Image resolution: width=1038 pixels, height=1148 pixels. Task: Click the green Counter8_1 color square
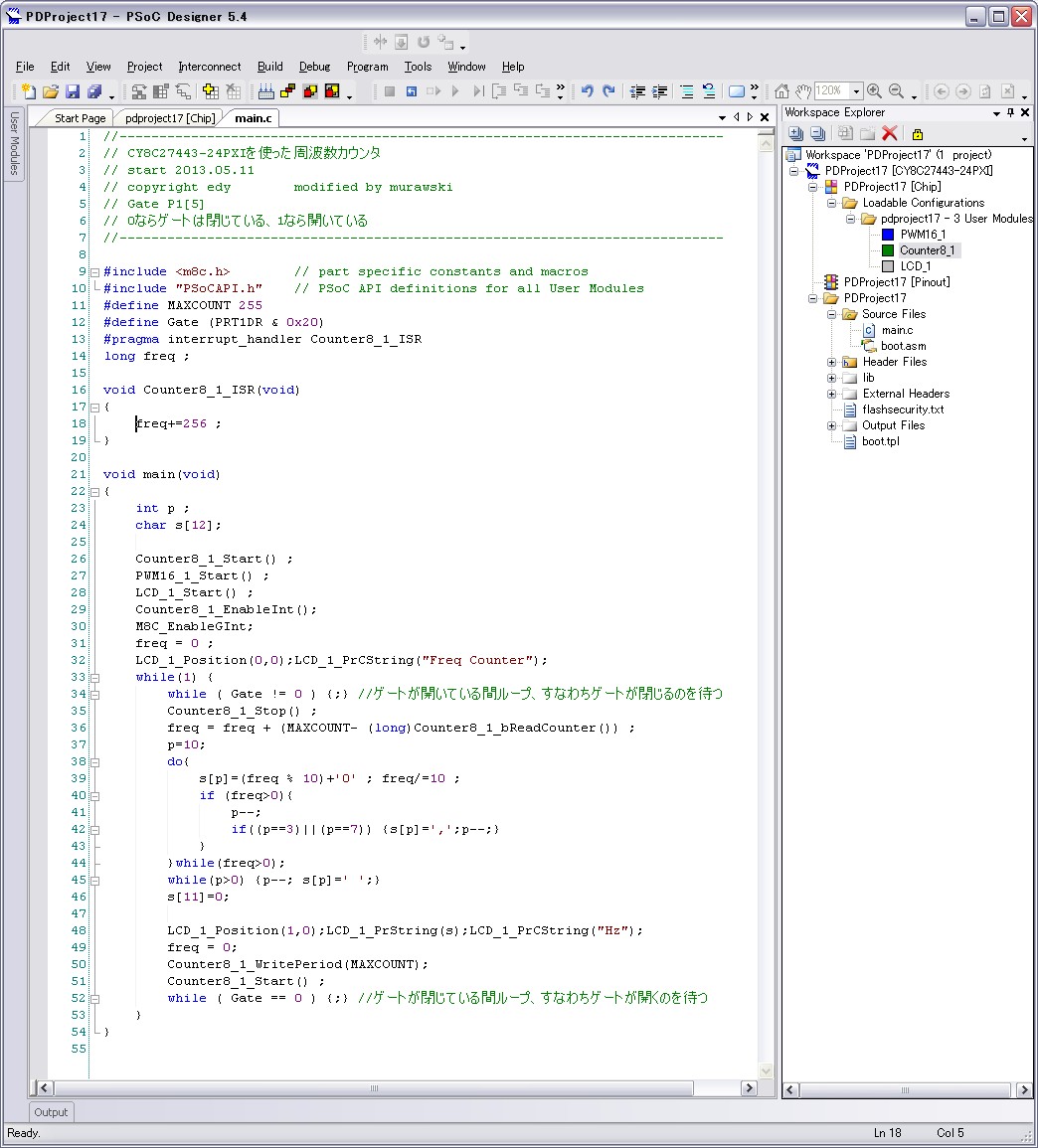pyautogui.click(x=888, y=250)
